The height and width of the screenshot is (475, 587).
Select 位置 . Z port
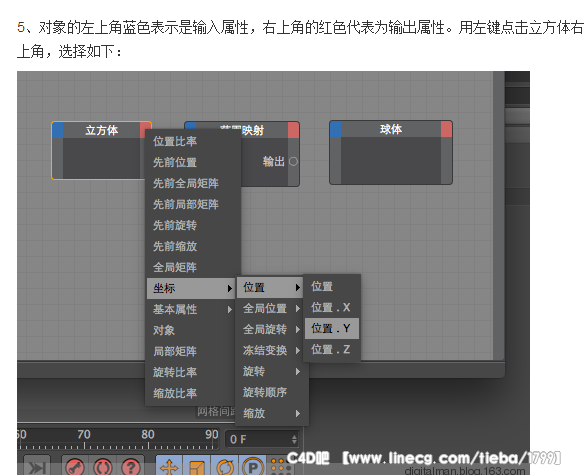[332, 349]
